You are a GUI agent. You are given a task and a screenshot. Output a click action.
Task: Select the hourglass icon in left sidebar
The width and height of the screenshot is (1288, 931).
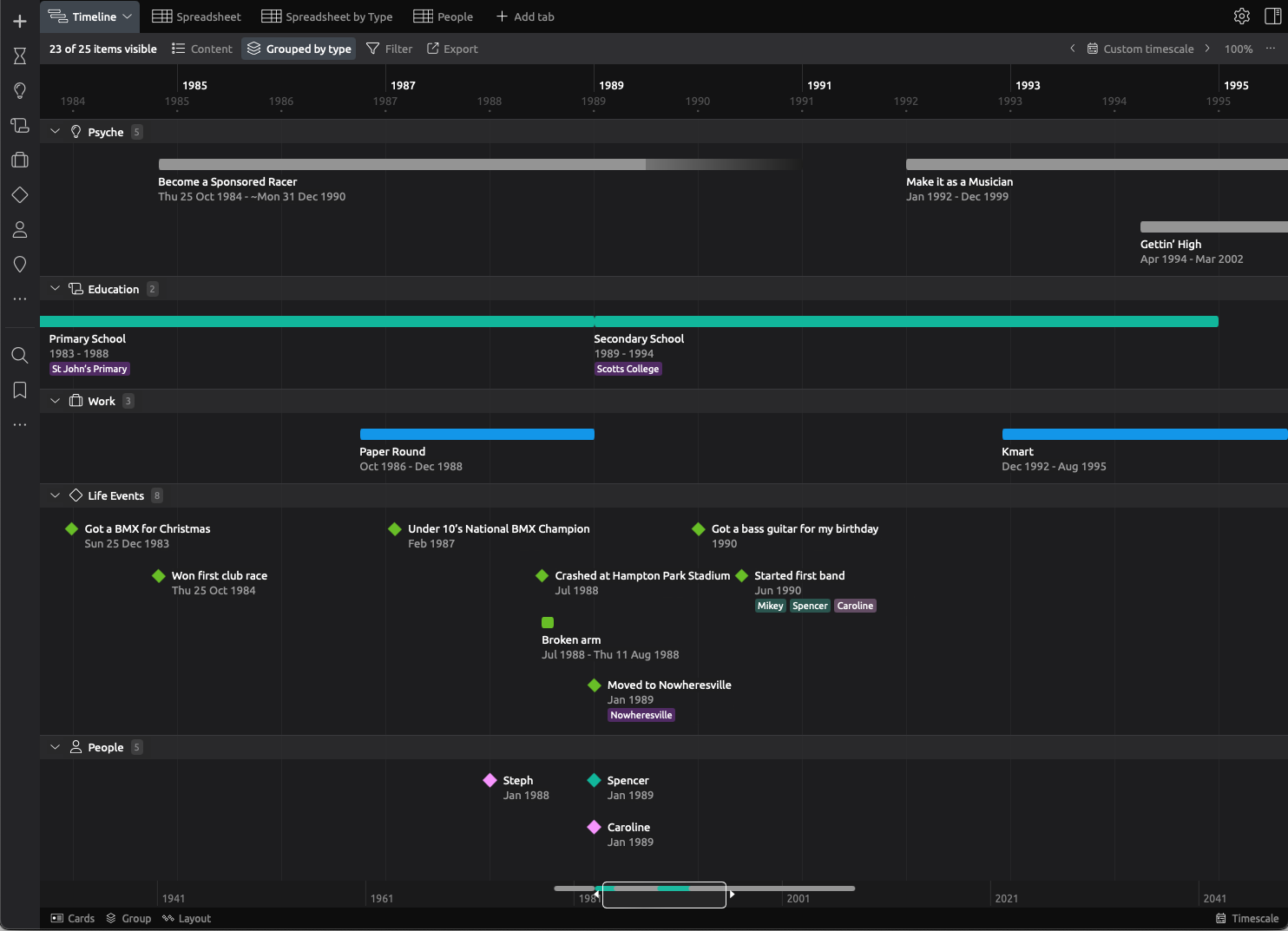click(20, 56)
